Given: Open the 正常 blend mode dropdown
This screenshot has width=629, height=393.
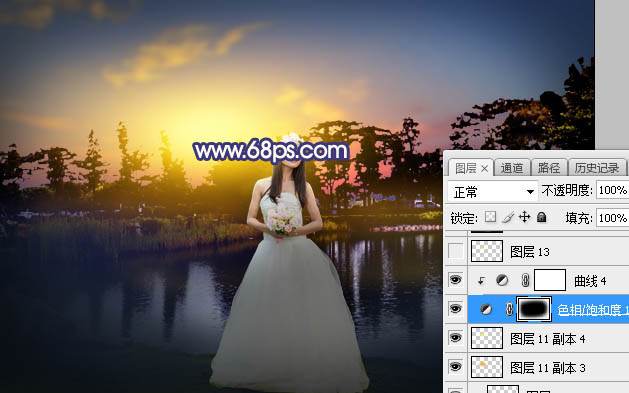Looking at the screenshot, I should coord(493,192).
